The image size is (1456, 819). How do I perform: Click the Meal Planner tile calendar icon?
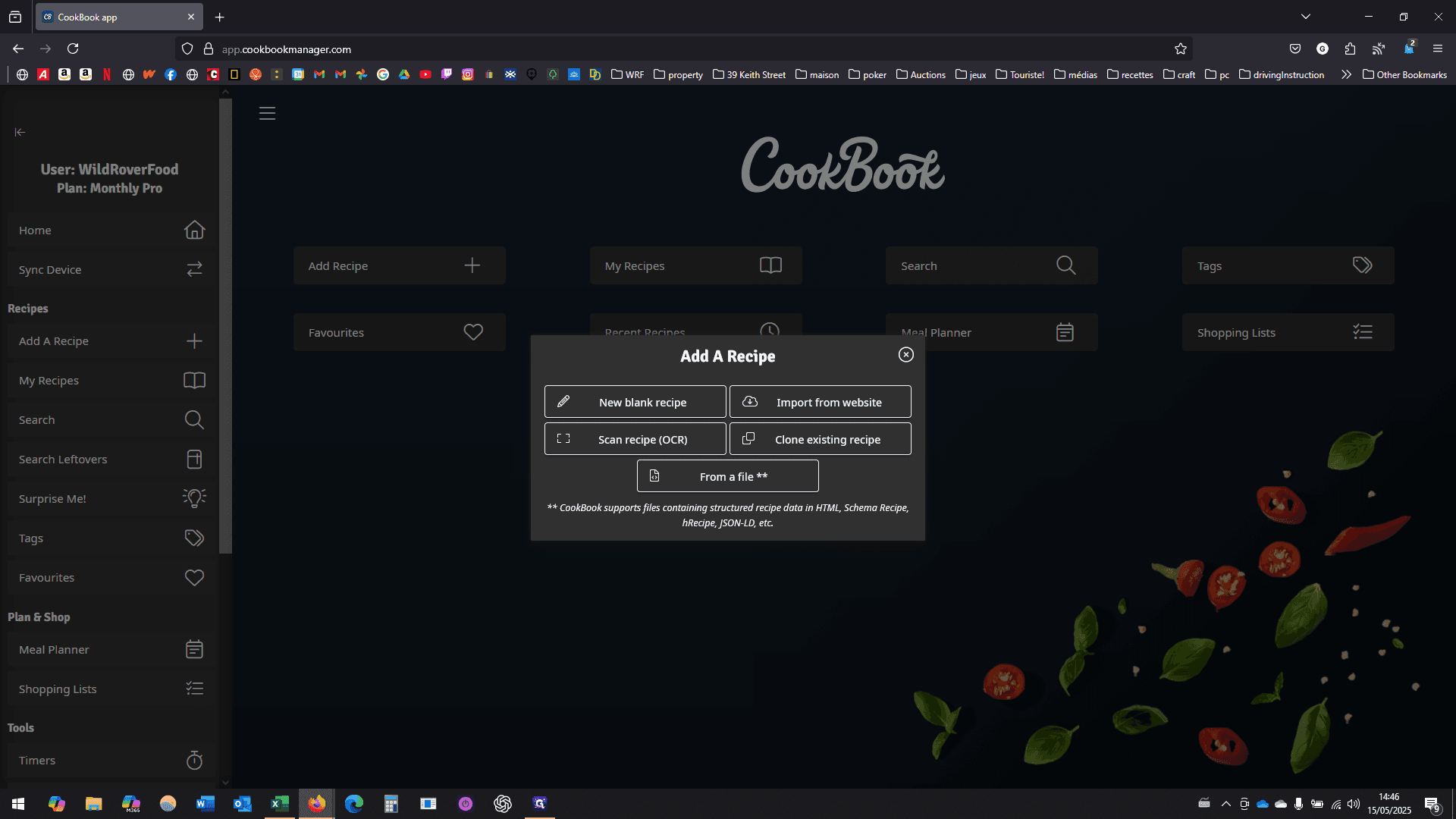point(1065,332)
